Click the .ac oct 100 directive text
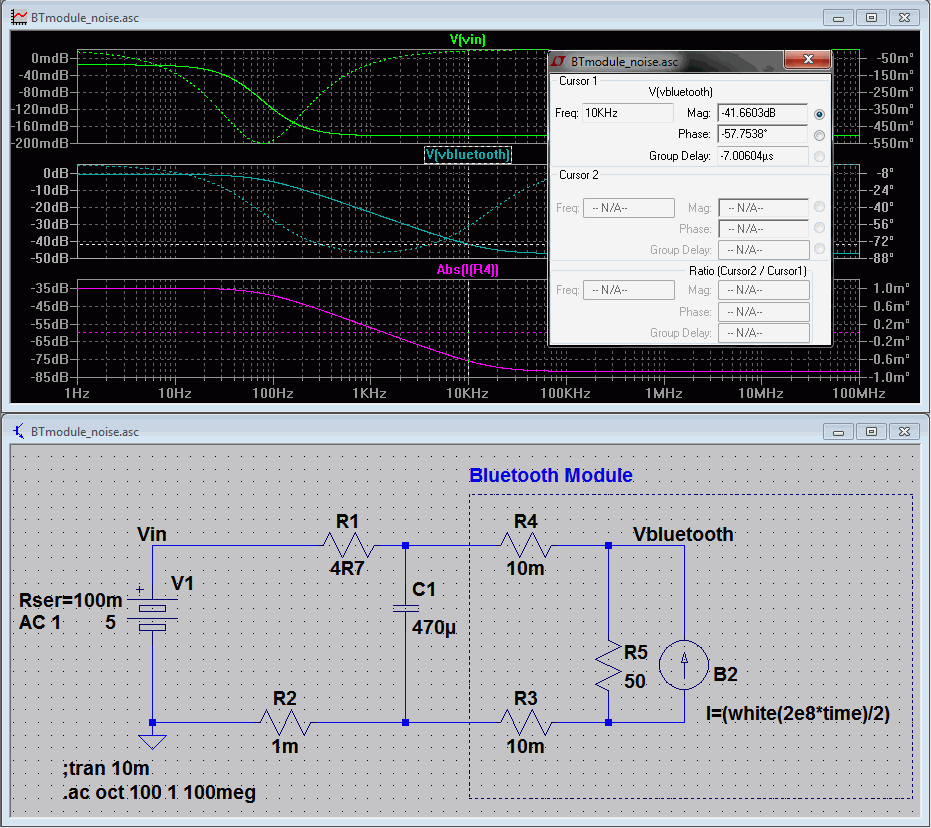The image size is (931, 828). pyautogui.click(x=160, y=793)
